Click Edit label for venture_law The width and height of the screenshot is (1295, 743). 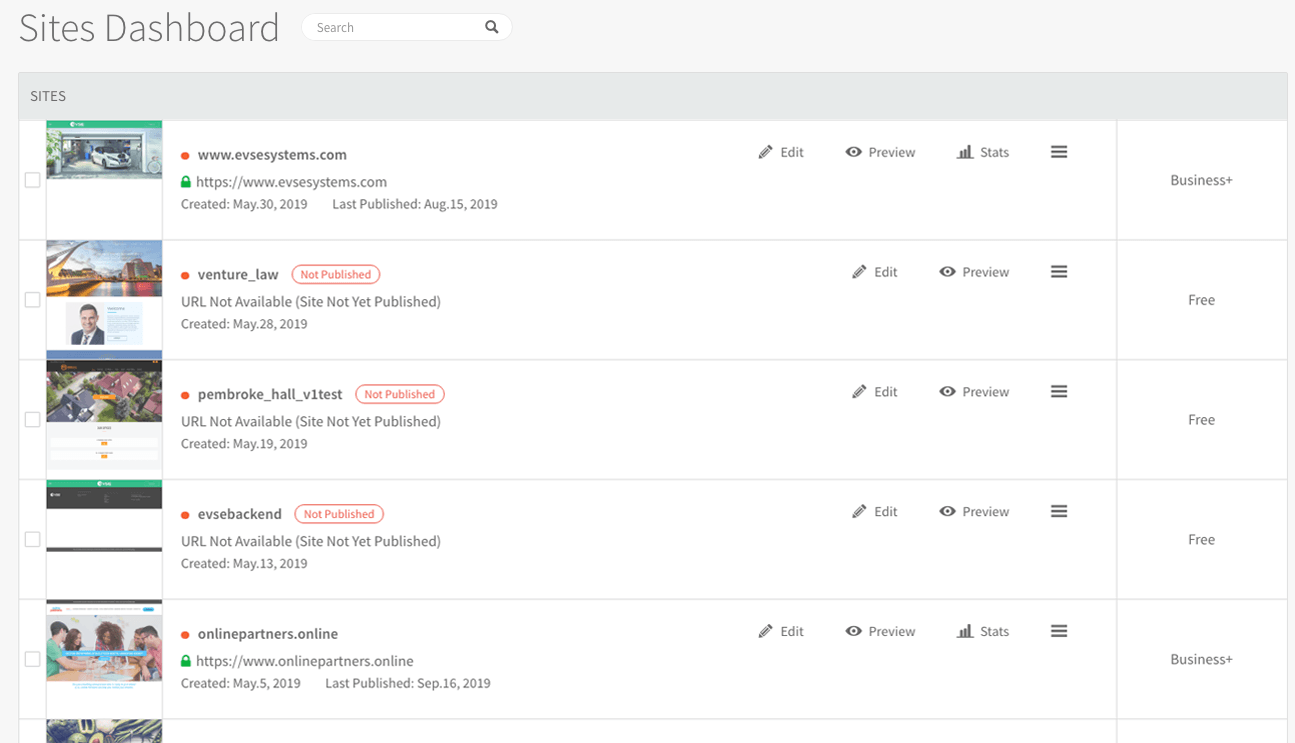(886, 272)
